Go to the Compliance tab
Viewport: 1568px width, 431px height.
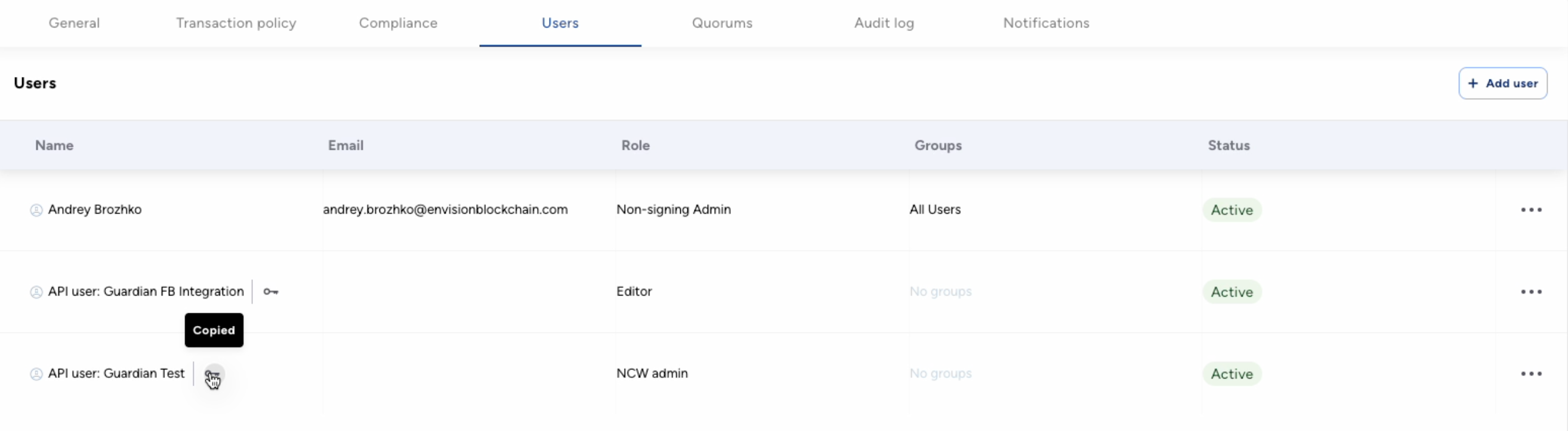click(398, 23)
